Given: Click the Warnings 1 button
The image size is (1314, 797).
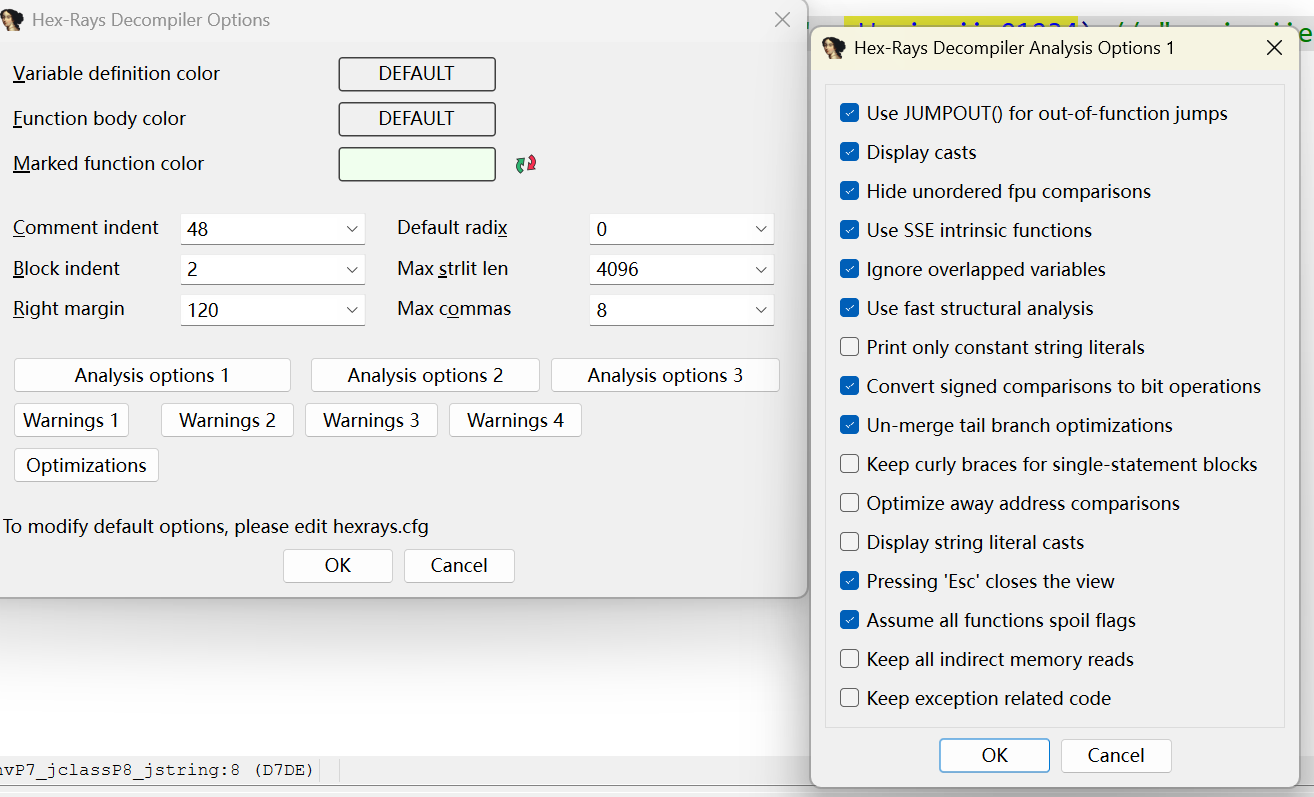Looking at the screenshot, I should point(71,421).
